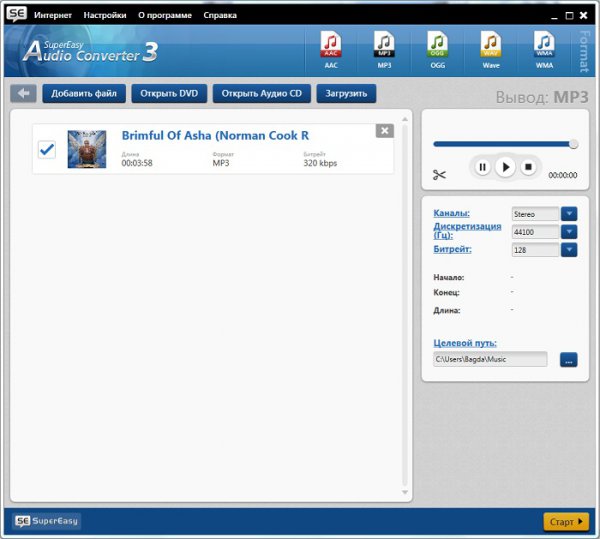Remove the Brimful Of Asha track
This screenshot has height=539, width=600.
(385, 131)
